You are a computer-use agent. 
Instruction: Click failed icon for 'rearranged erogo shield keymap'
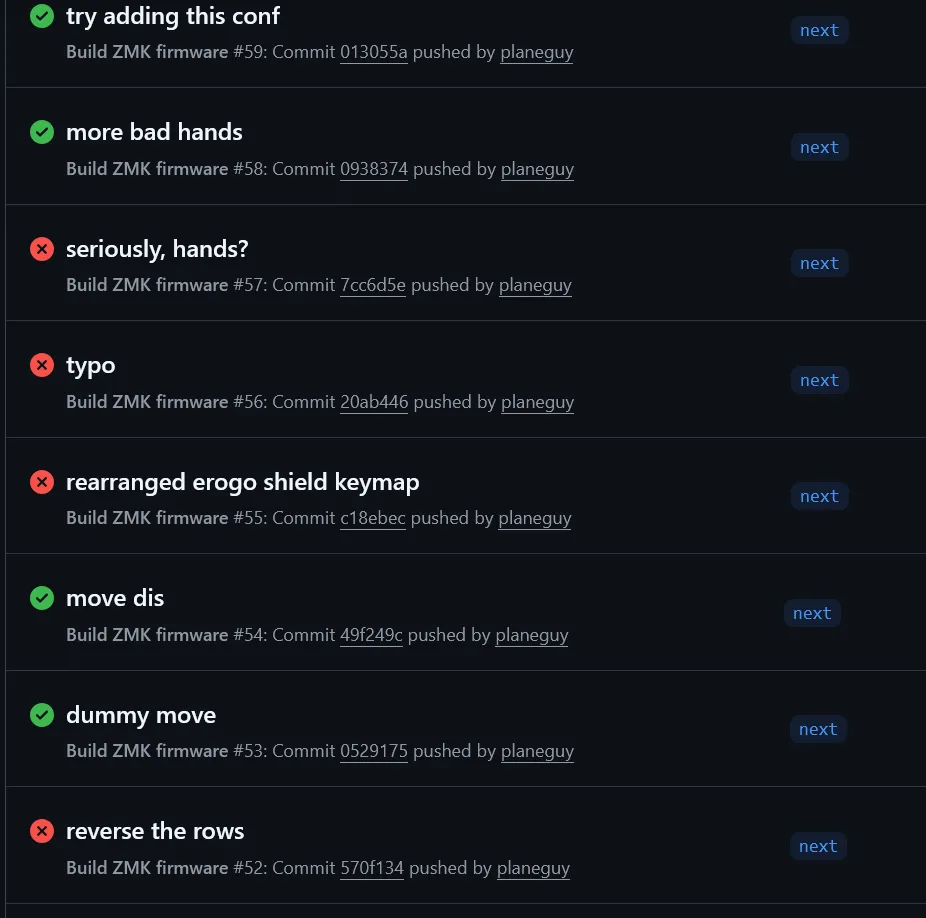pyautogui.click(x=42, y=482)
